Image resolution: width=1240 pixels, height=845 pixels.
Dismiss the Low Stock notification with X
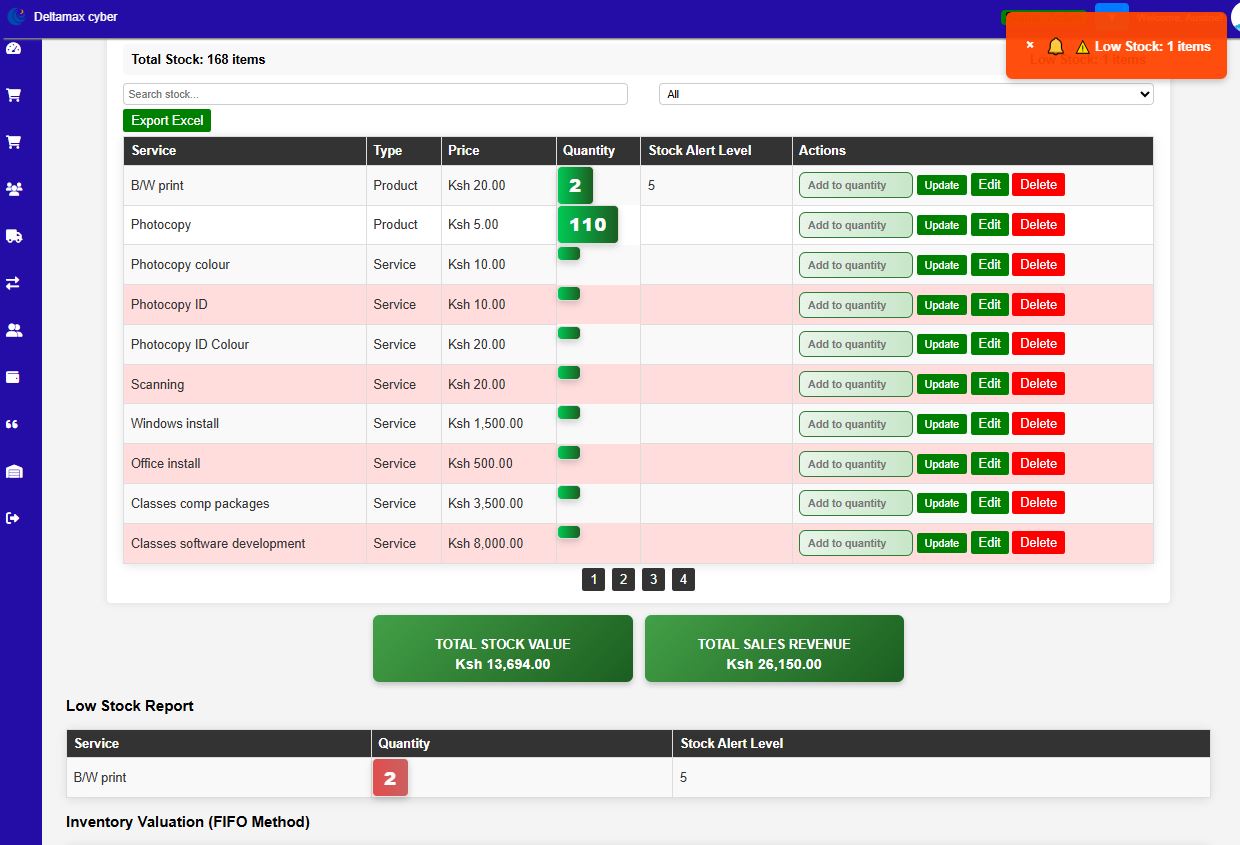point(1030,45)
